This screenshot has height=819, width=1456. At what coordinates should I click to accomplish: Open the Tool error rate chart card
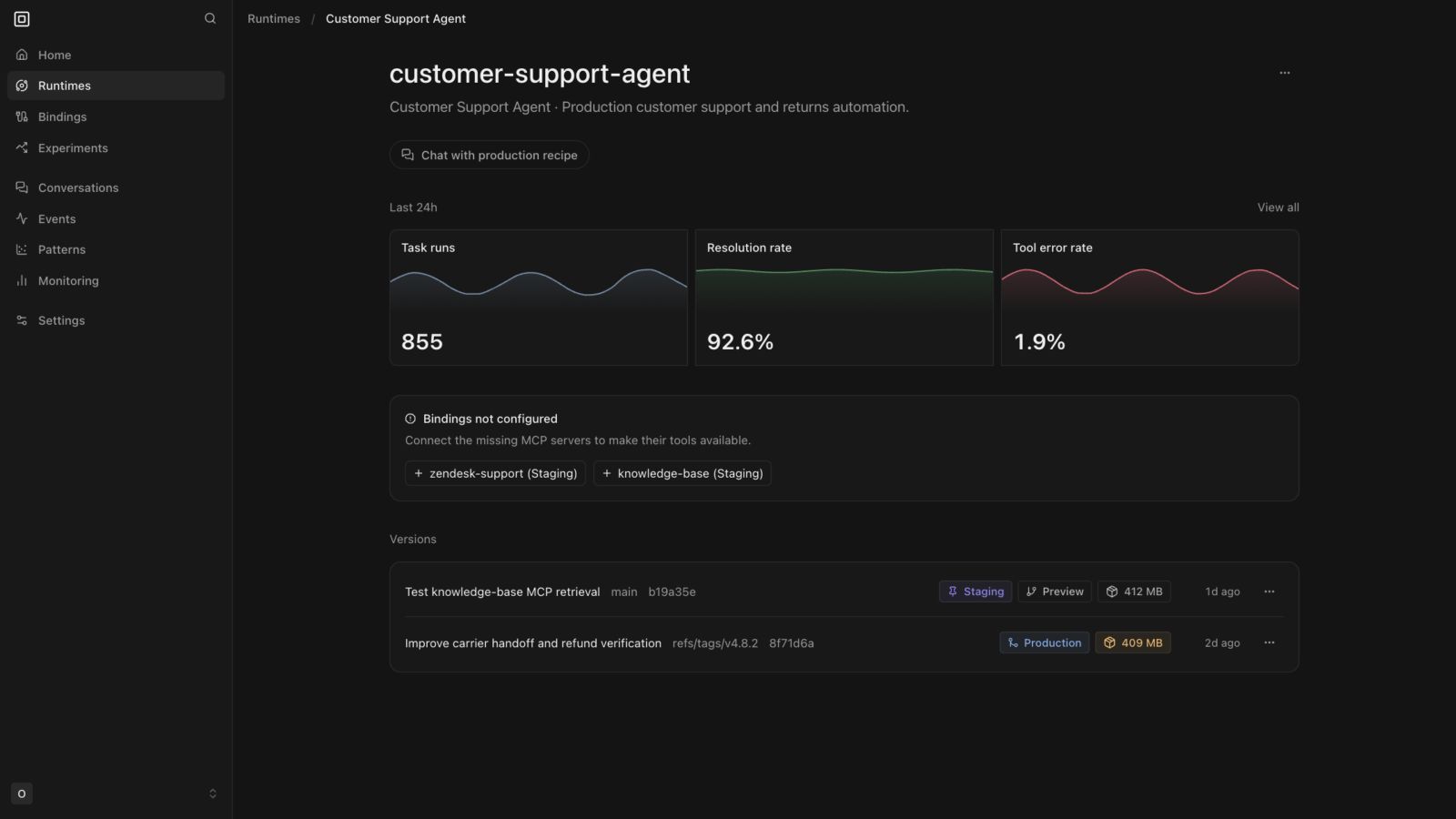pos(1149,298)
